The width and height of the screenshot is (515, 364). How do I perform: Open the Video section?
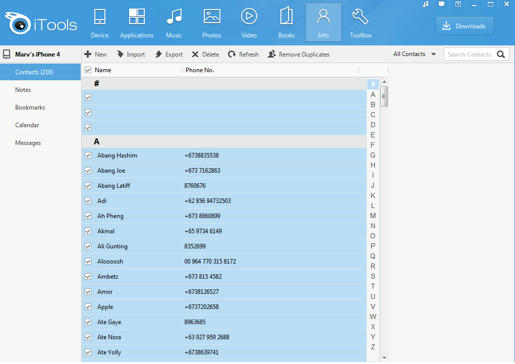tap(249, 23)
